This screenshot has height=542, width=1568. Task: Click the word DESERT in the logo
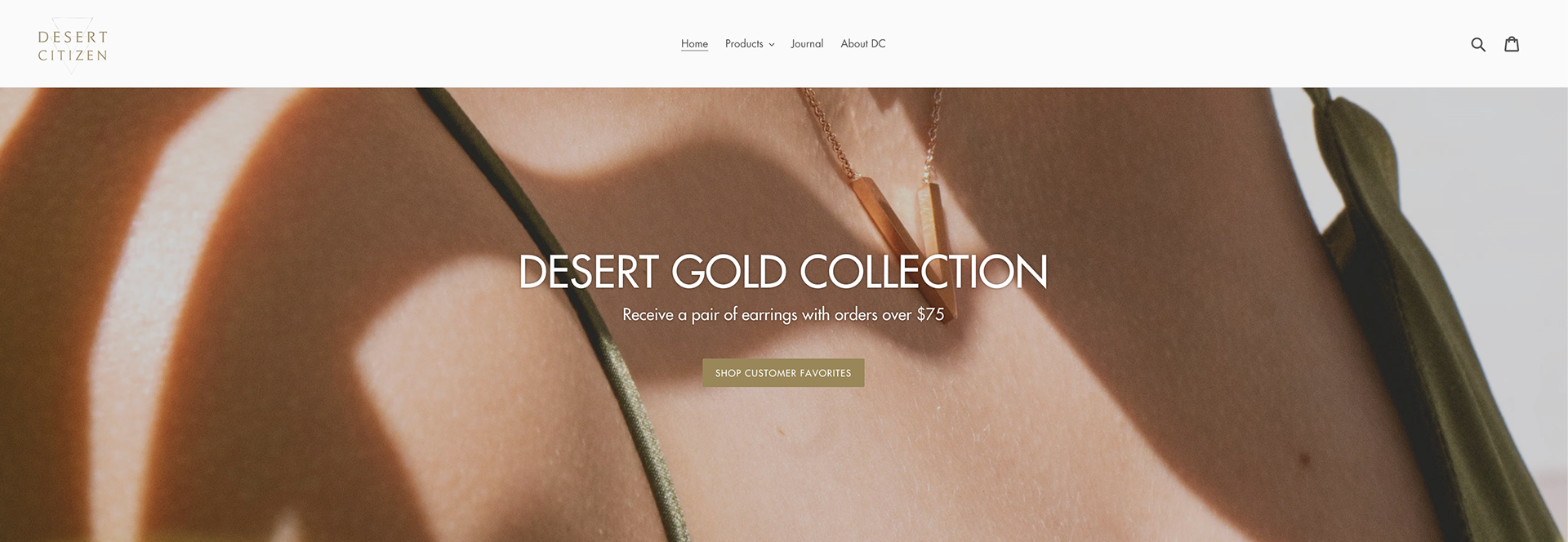(x=73, y=37)
